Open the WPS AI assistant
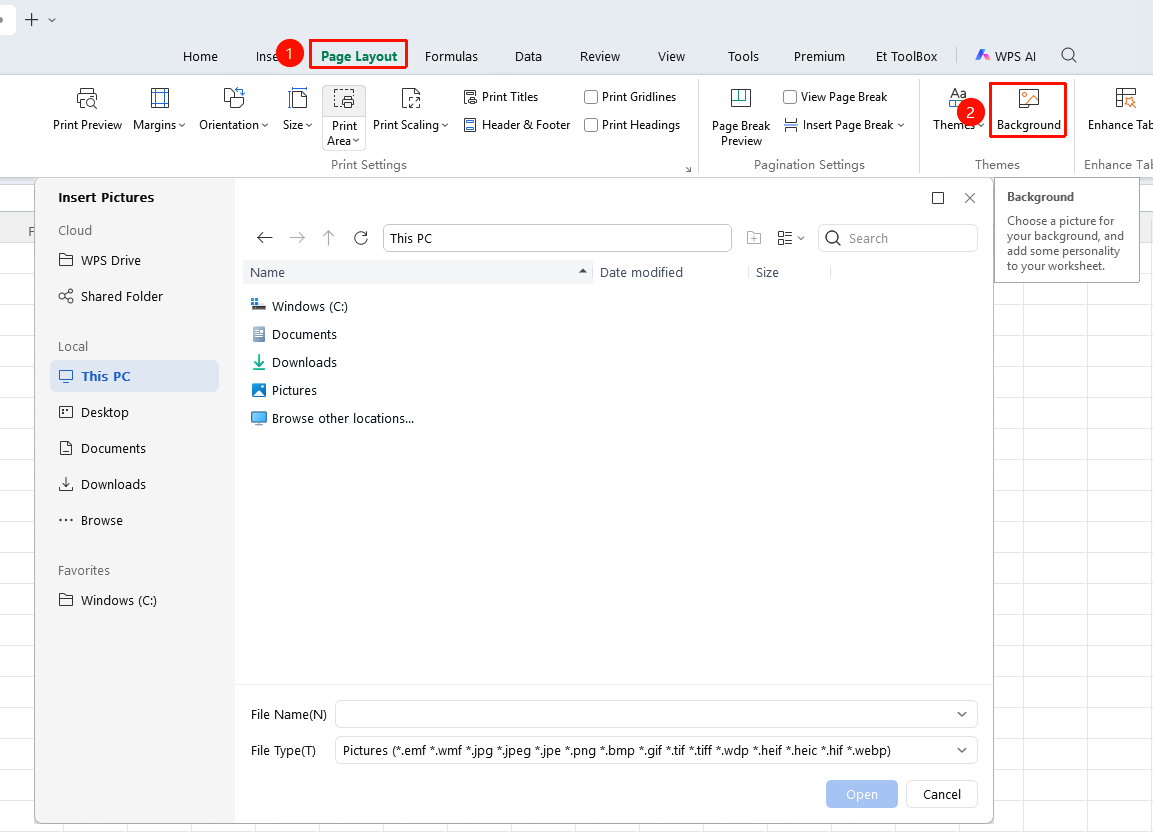This screenshot has width=1153, height=832. pyautogui.click(x=1005, y=56)
